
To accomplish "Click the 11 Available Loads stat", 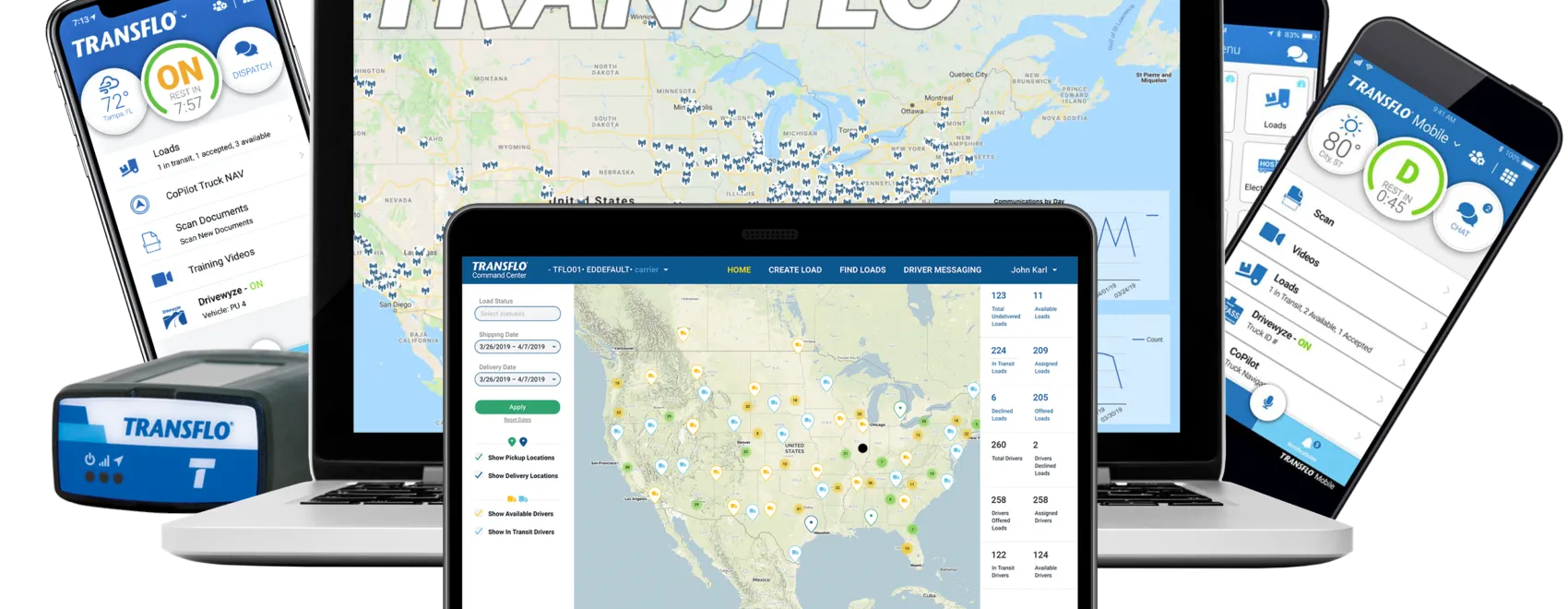I will (x=1045, y=305).
